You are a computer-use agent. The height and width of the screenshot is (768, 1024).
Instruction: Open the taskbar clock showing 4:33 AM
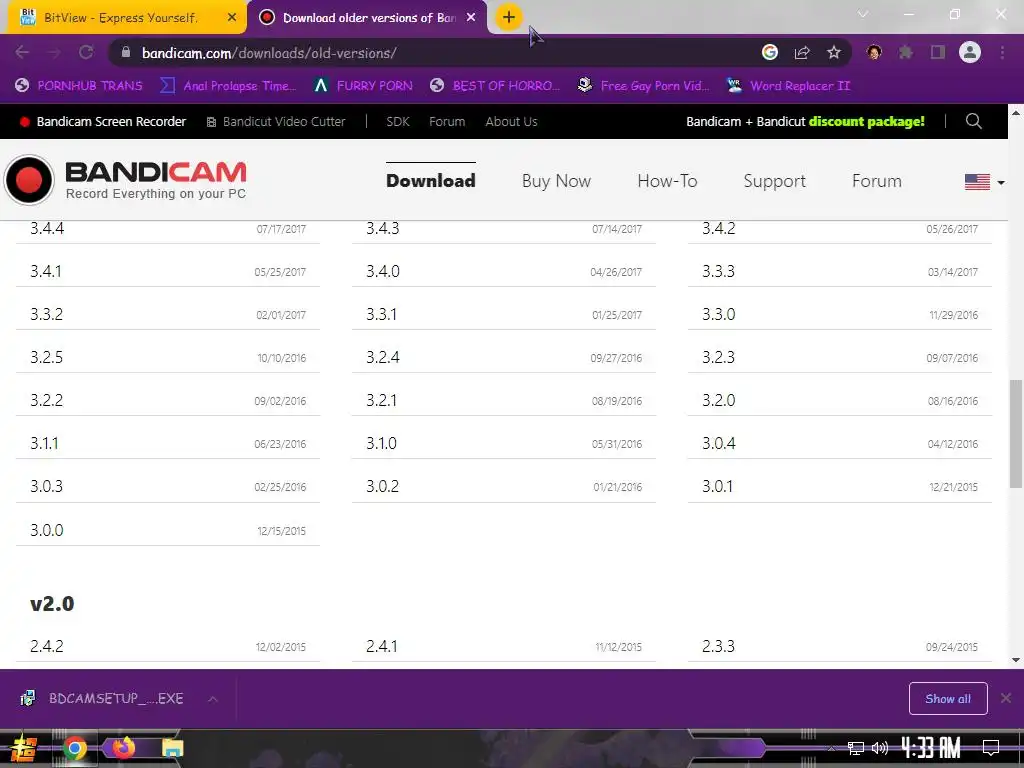pos(931,748)
